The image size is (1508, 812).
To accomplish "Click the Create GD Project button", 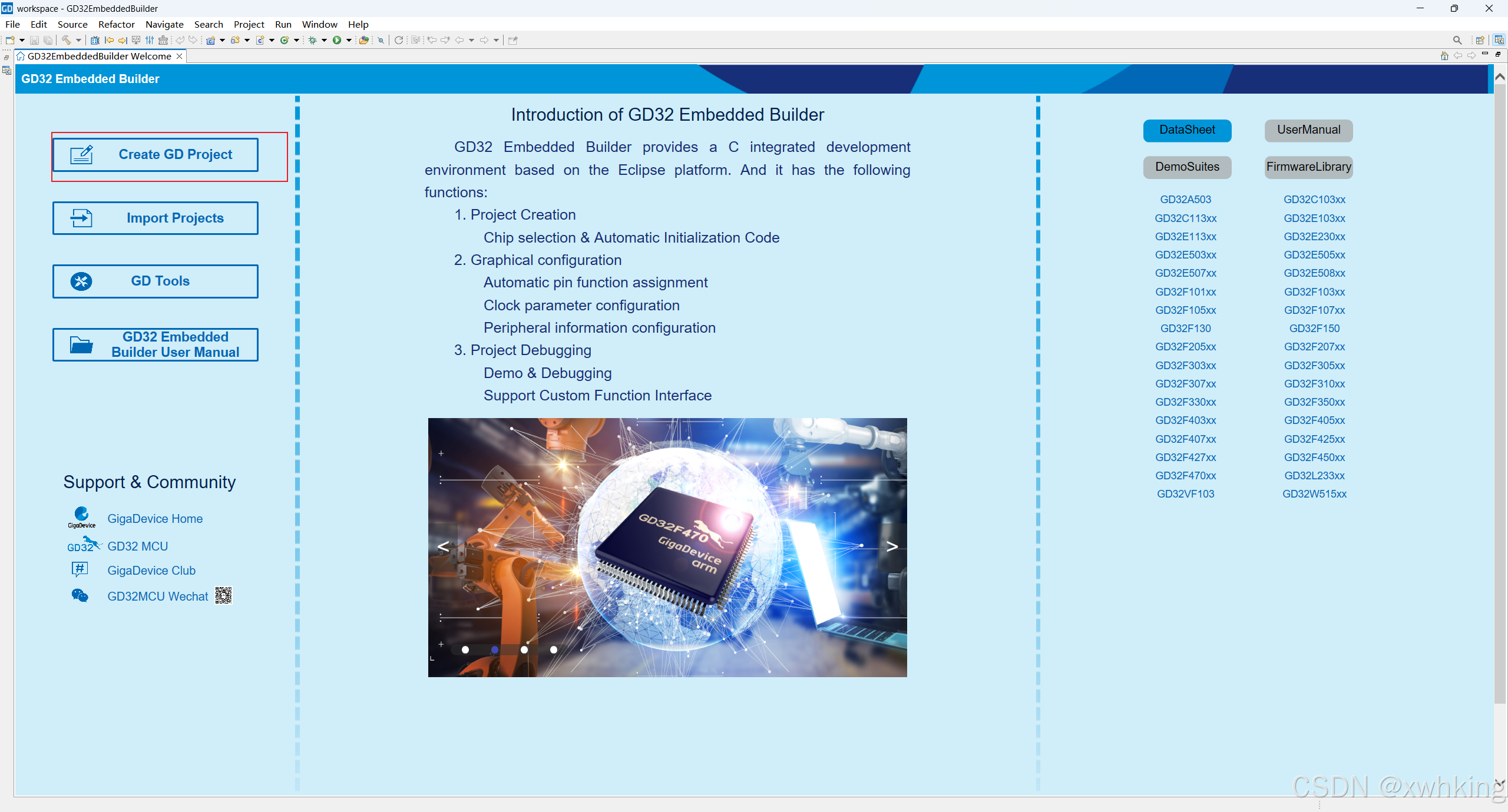I will click(x=156, y=155).
